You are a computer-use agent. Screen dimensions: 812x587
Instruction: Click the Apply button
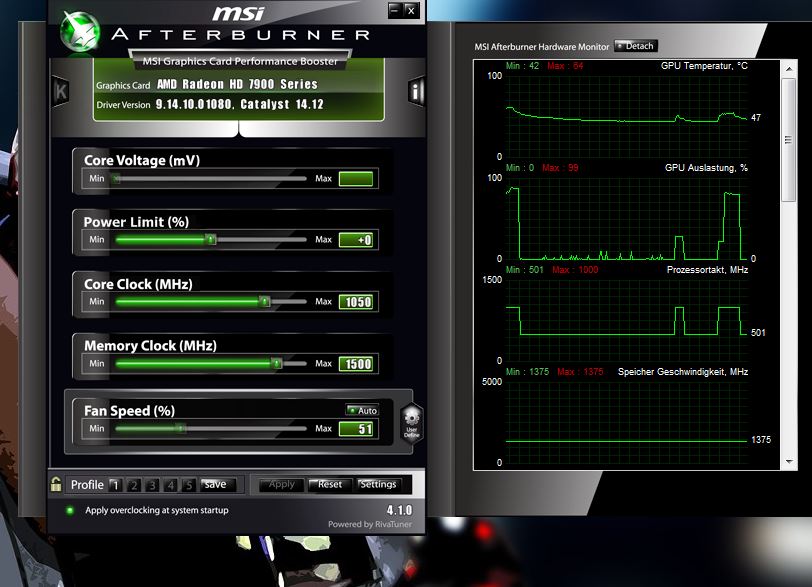pos(281,485)
